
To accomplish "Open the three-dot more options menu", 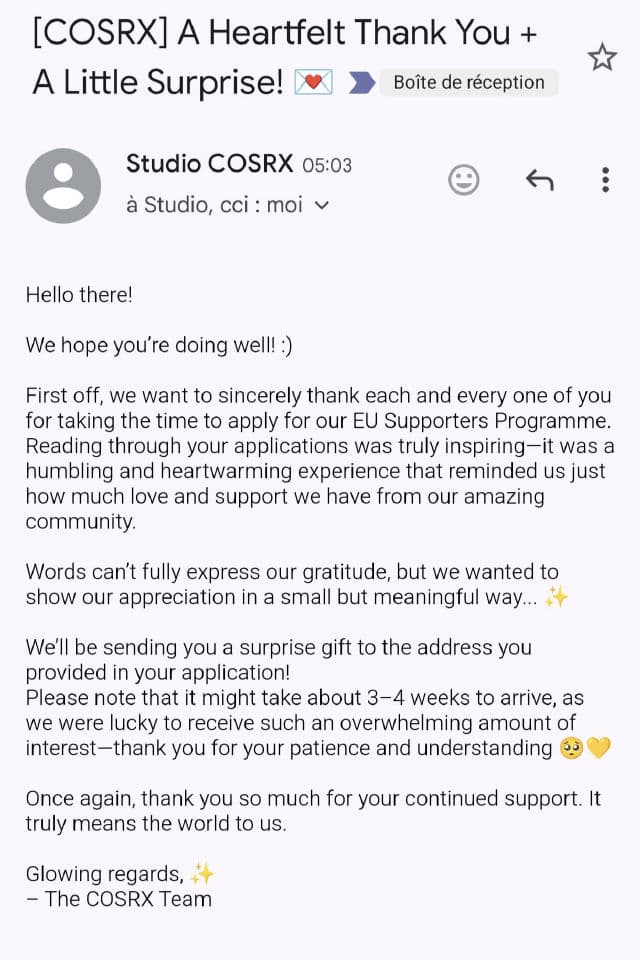I will coord(605,180).
